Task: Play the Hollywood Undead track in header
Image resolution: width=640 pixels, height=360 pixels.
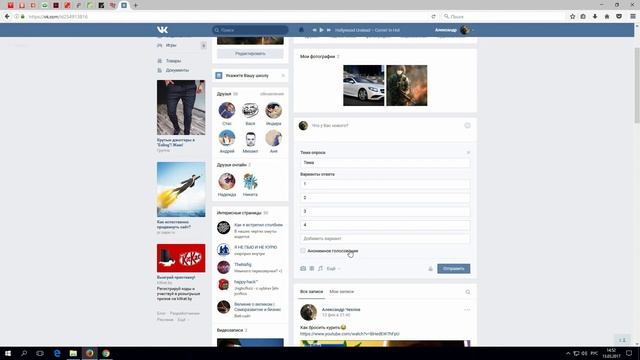Action: pos(322,30)
